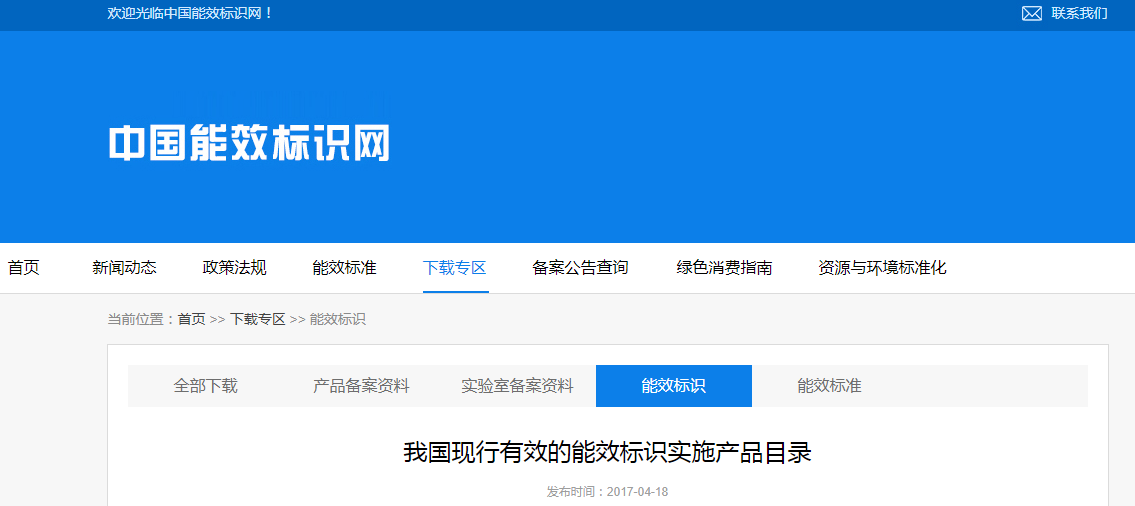Select the 下载专区 navigation item
Image resolution: width=1135 pixels, height=506 pixels.
[455, 268]
